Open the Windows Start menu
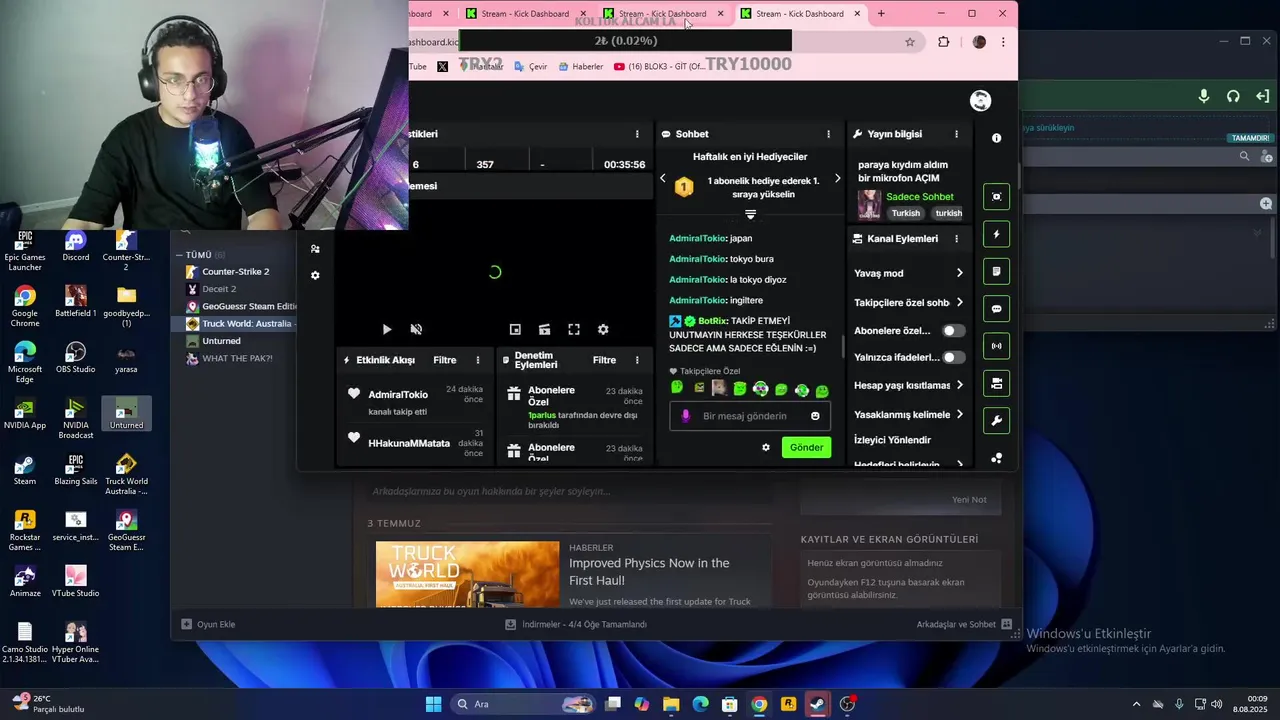 pos(433,704)
